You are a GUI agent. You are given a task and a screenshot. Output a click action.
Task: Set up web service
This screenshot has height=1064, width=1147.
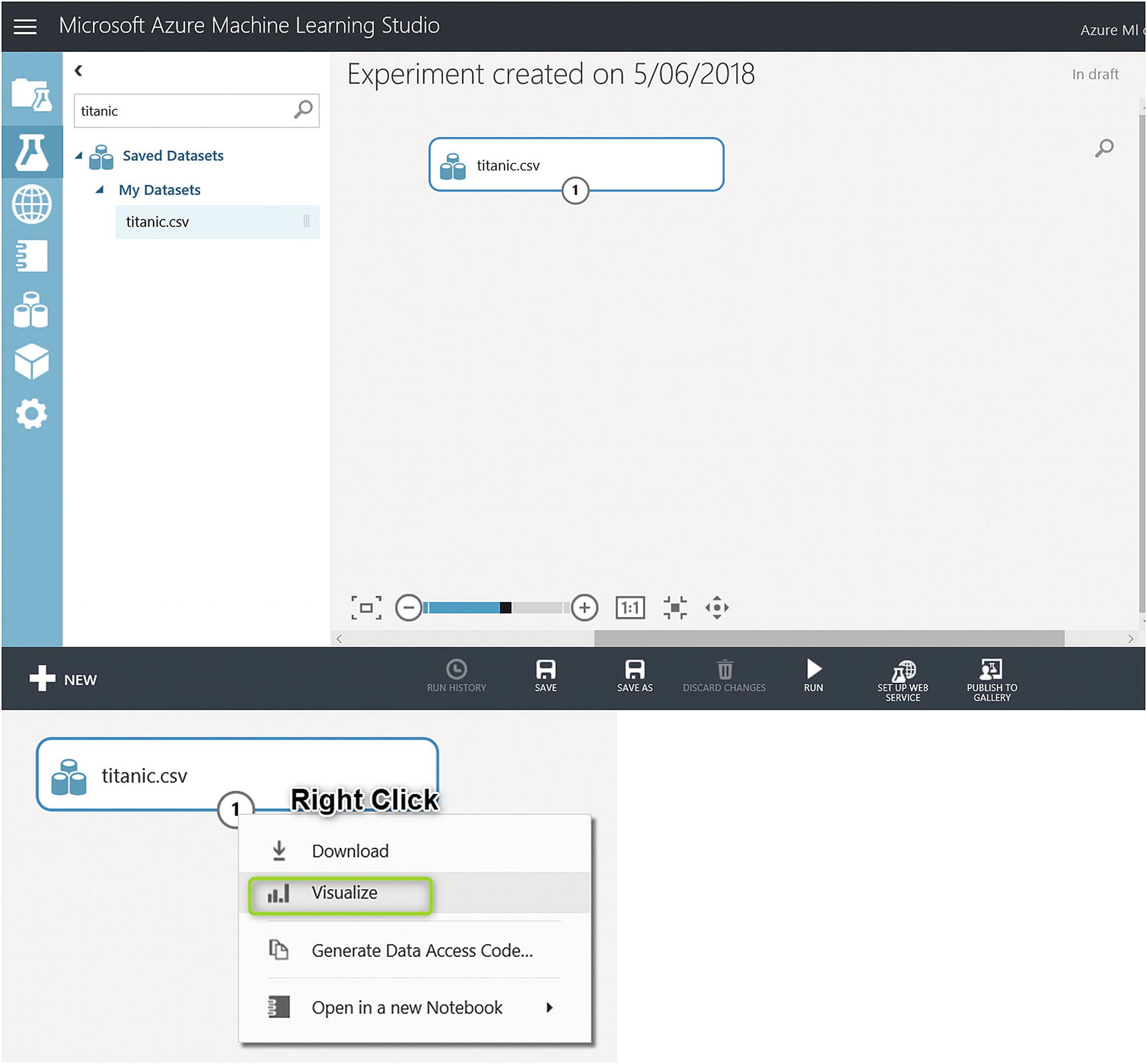click(x=903, y=681)
